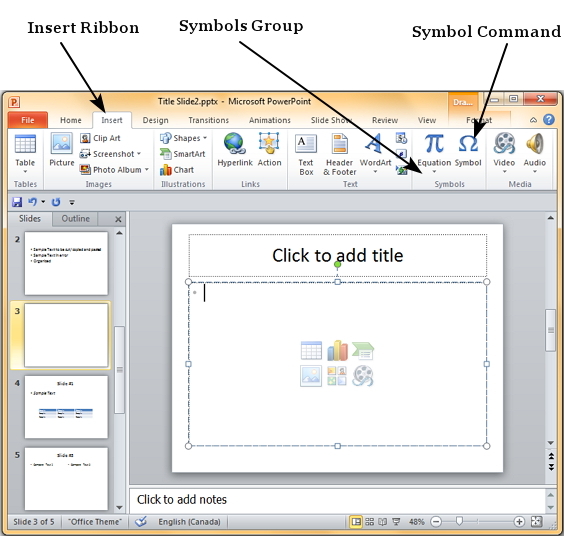Open the Transitions tab
Screen dimensions: 565x538
tap(209, 120)
